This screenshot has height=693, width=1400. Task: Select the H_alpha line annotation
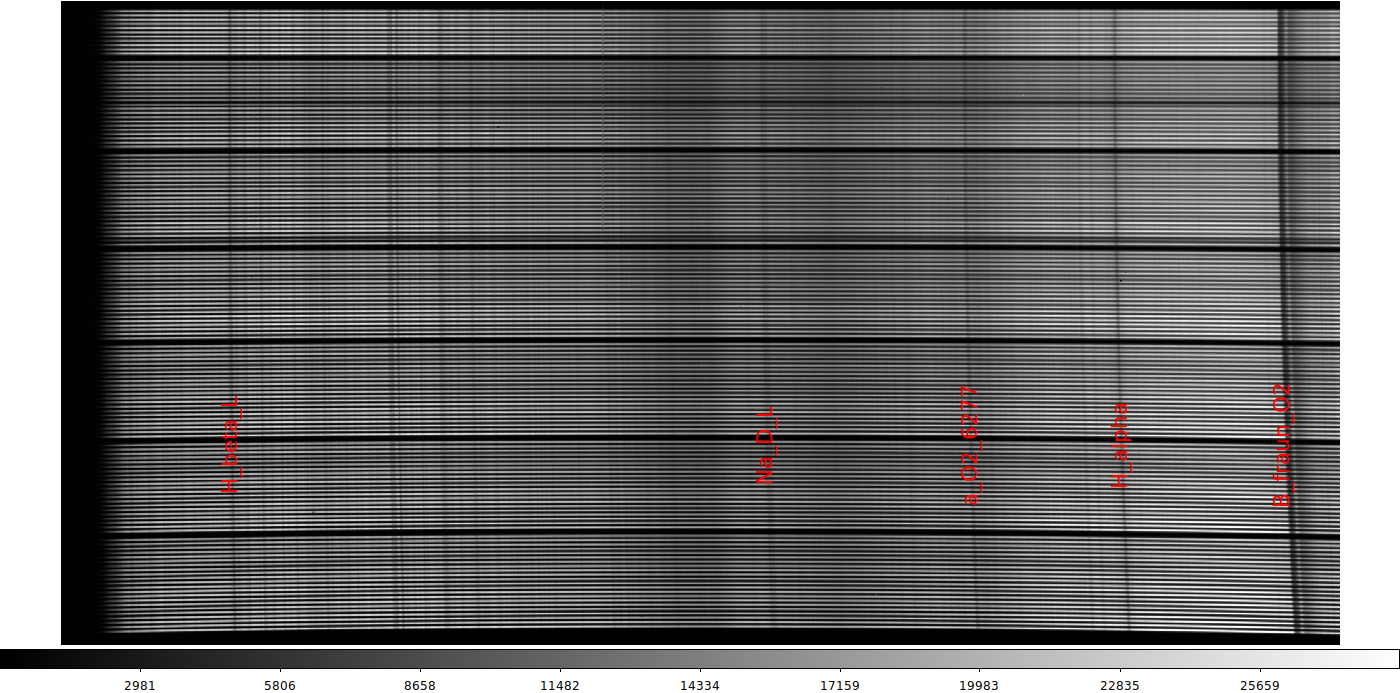[x=1120, y=445]
